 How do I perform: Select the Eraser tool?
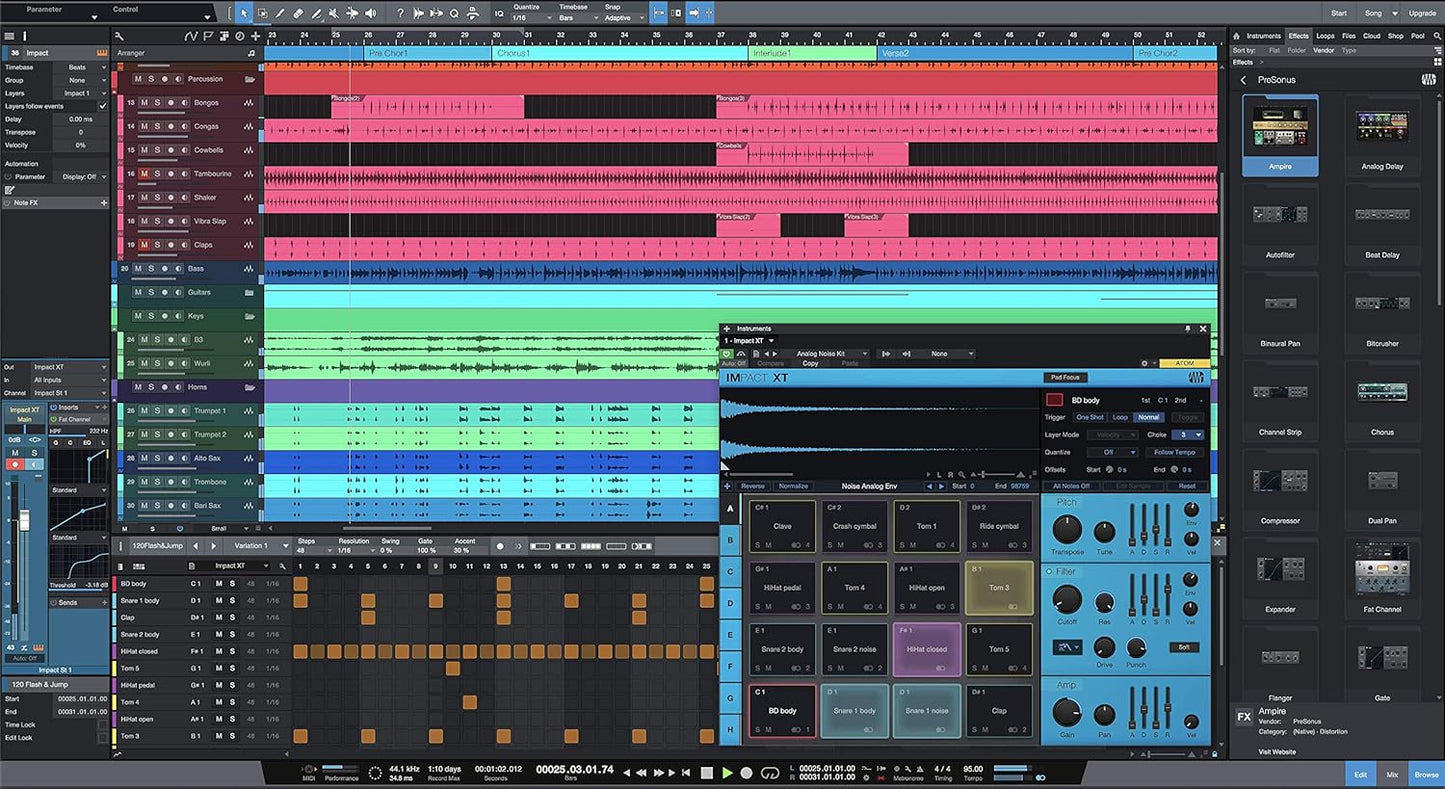[297, 13]
